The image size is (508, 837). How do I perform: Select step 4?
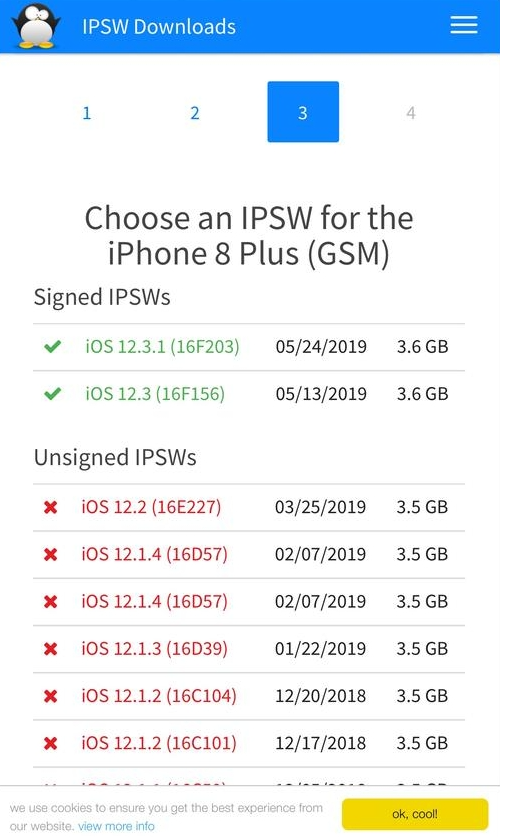[x=410, y=113]
